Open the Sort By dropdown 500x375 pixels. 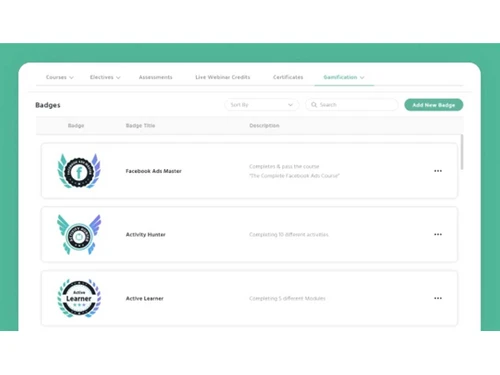262,105
